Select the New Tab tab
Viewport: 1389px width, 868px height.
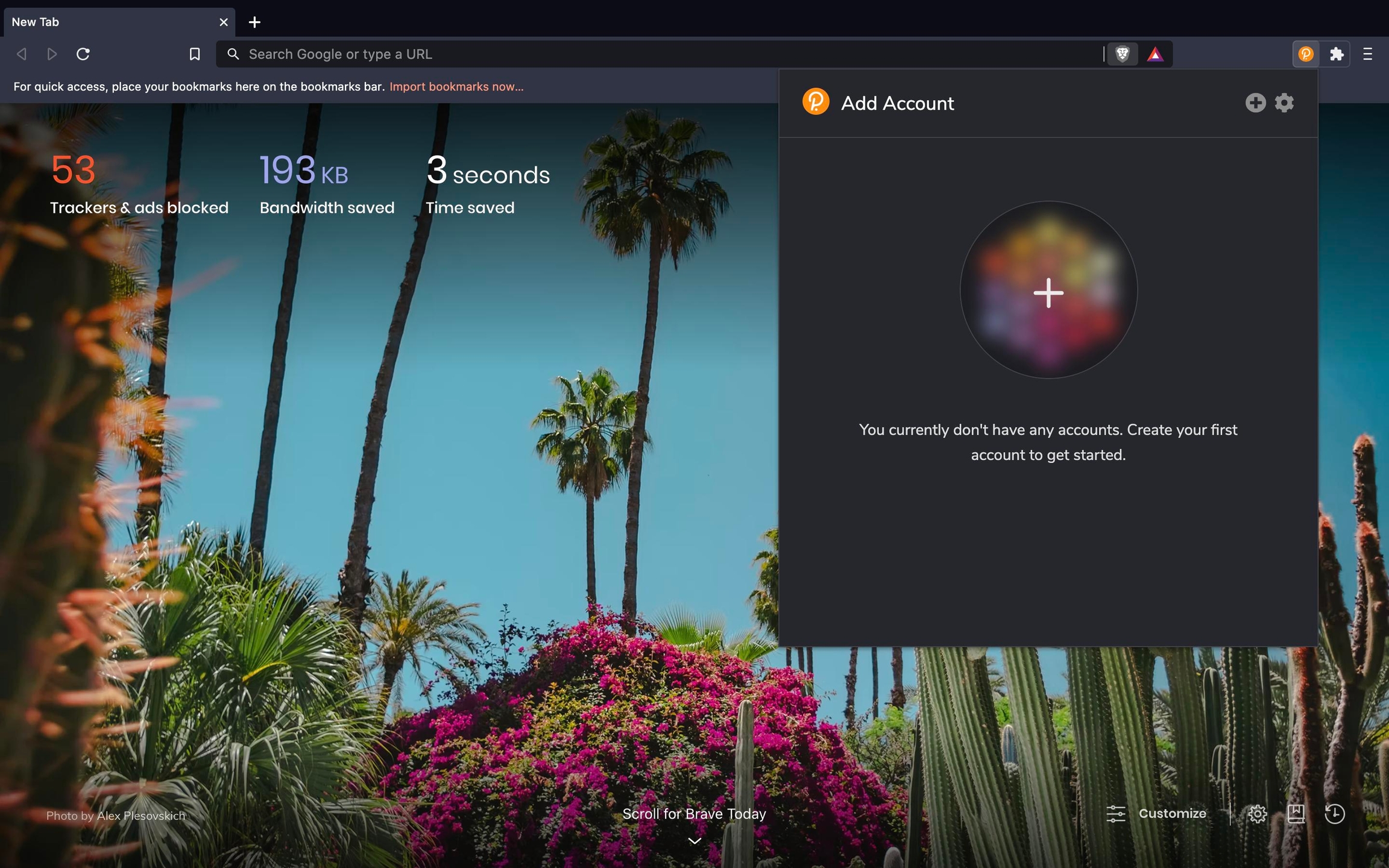pos(119,22)
